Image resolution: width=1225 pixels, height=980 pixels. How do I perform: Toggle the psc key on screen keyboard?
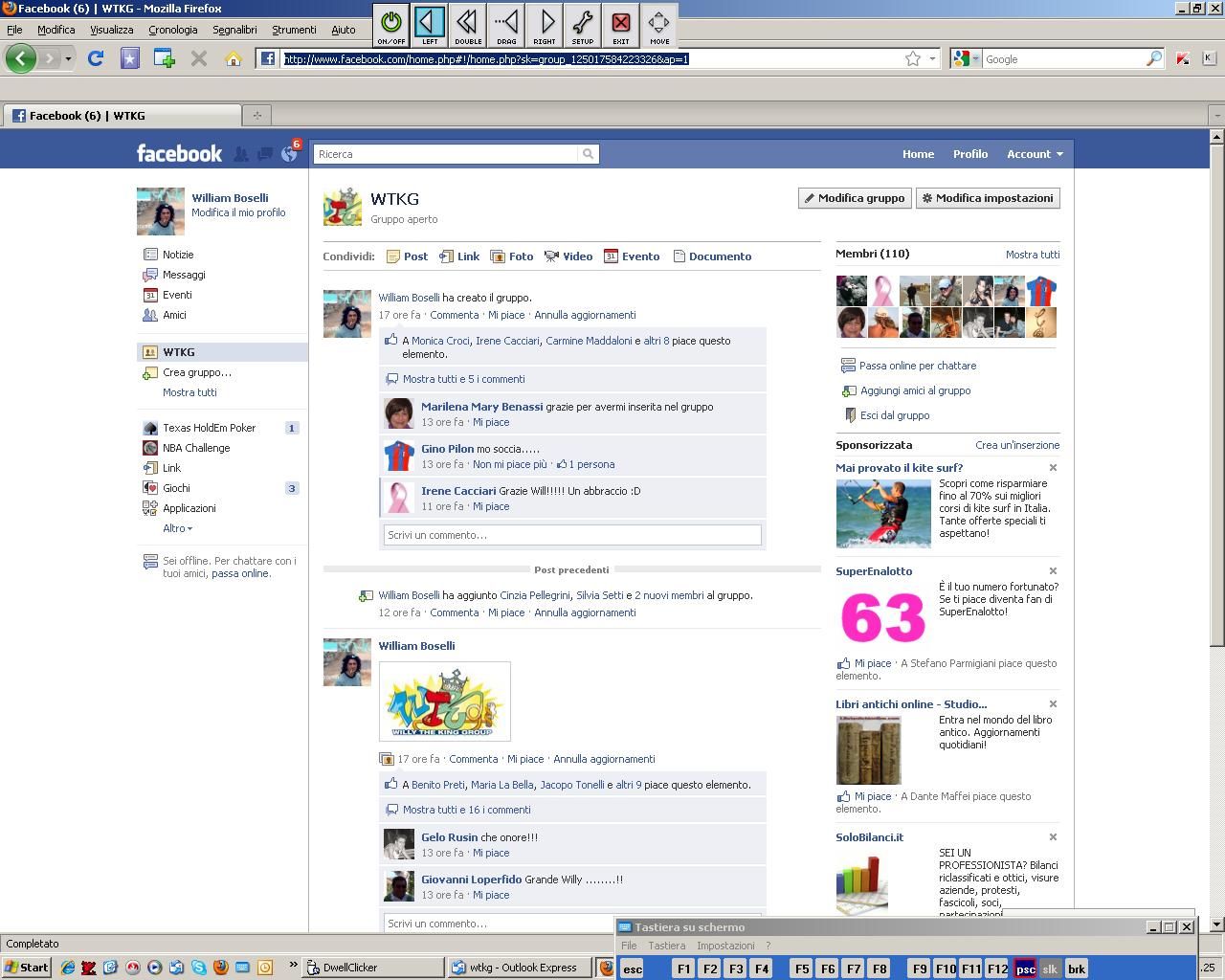tap(1025, 969)
